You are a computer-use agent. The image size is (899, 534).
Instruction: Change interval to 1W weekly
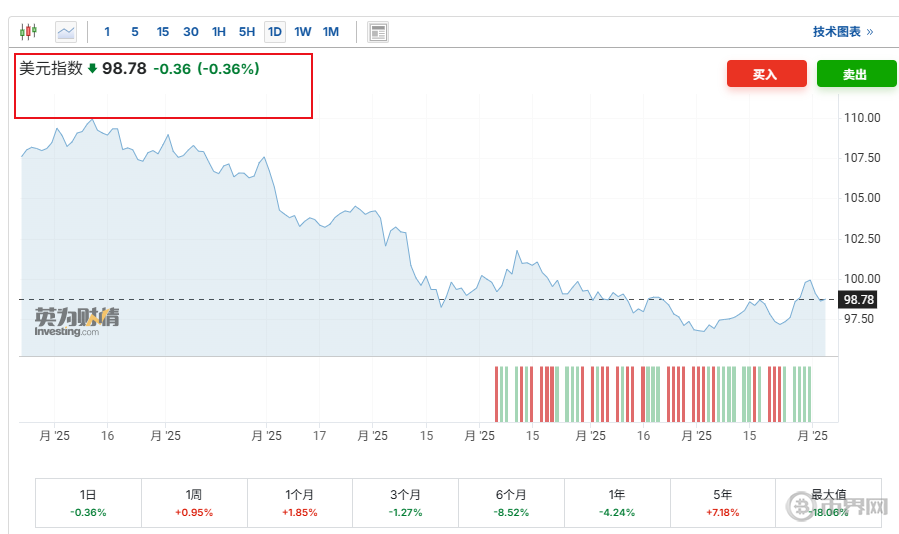[x=302, y=32]
